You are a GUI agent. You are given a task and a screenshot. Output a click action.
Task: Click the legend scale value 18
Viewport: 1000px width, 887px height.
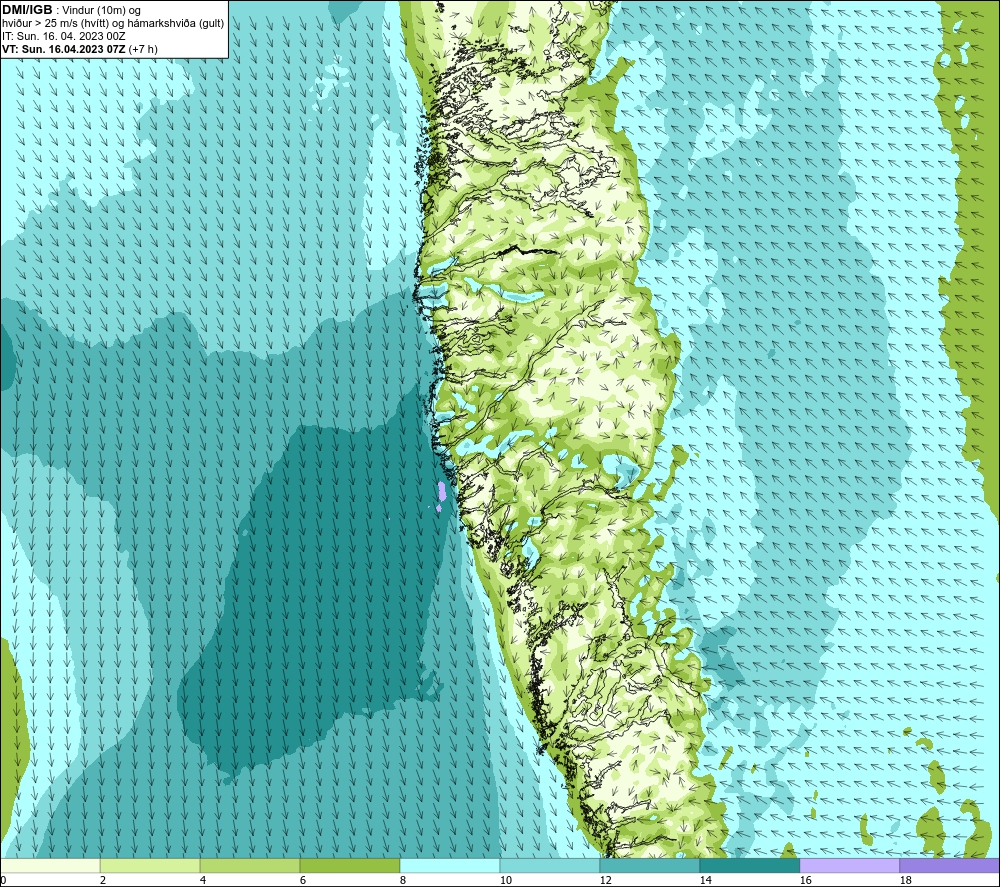pyautogui.click(x=905, y=880)
